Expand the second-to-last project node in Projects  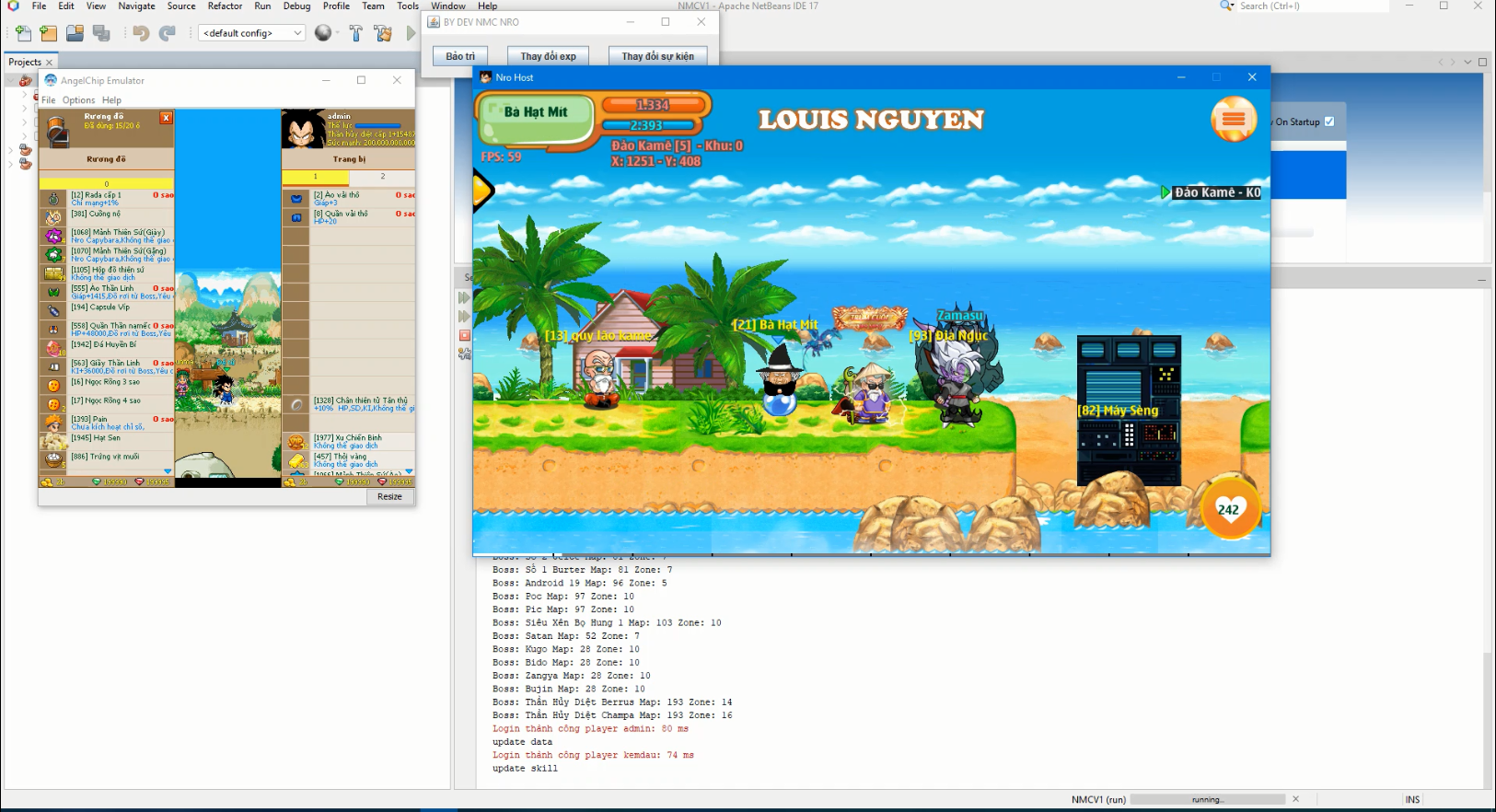[x=12, y=150]
